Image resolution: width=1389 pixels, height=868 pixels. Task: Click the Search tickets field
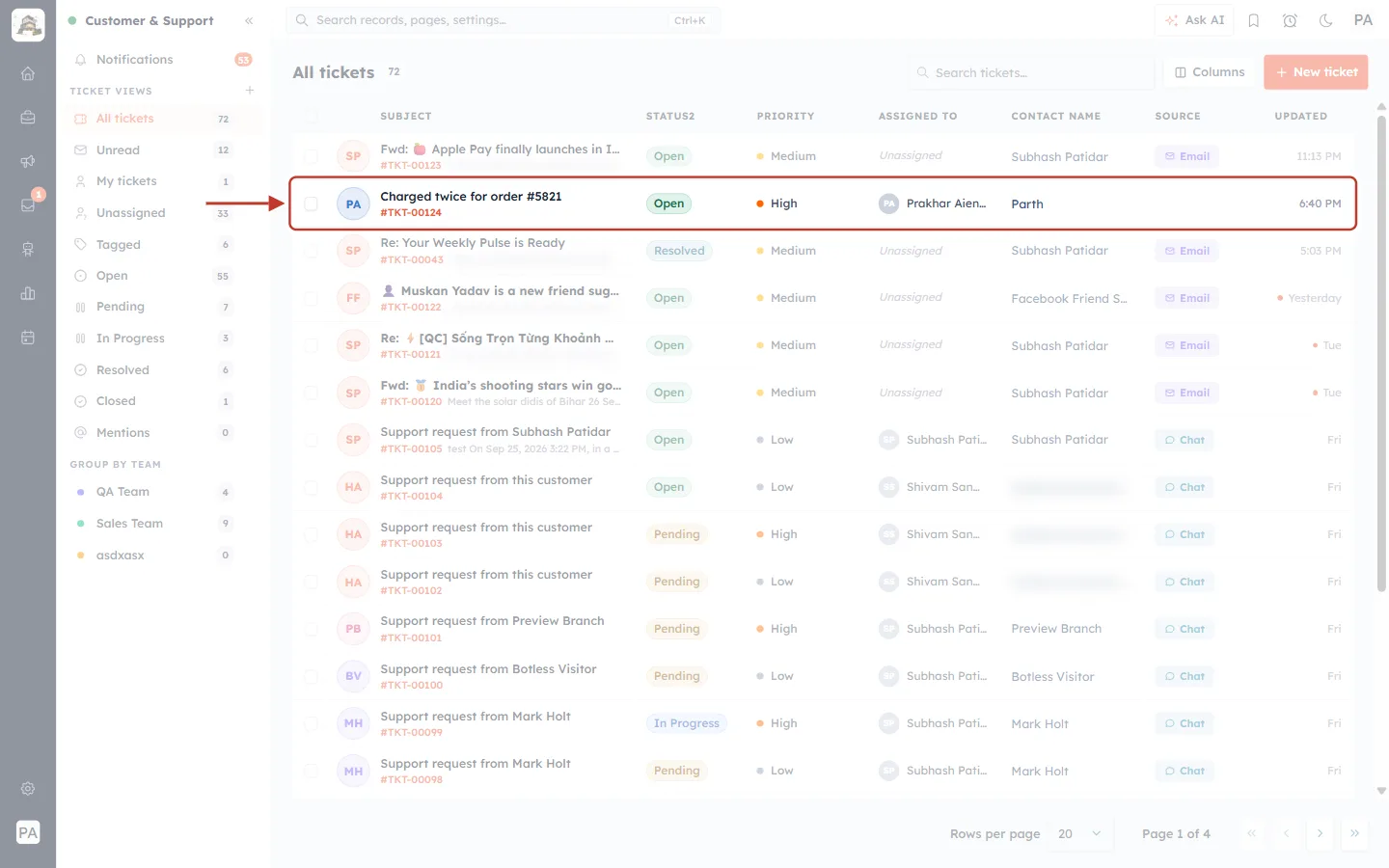tap(1030, 72)
